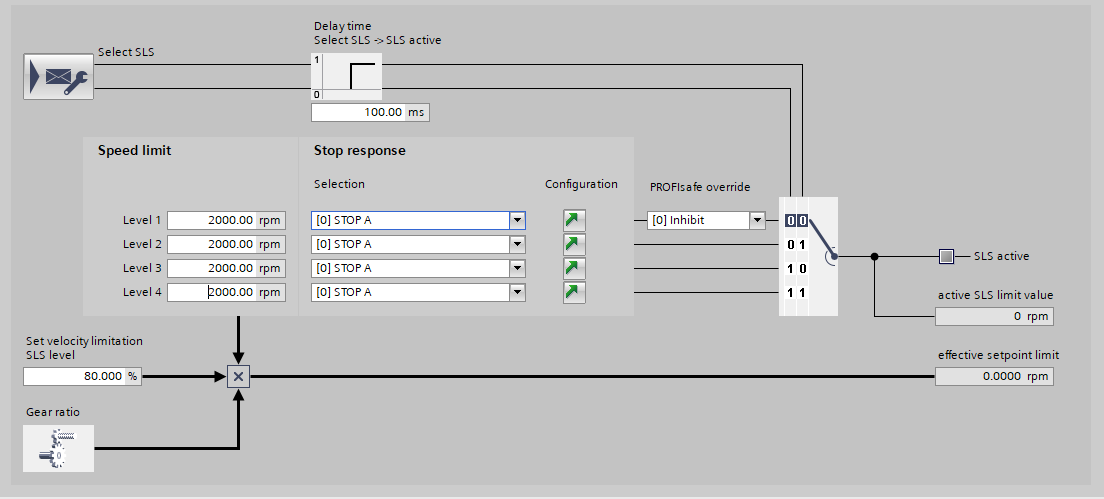Click the Selection column label
1104x499 pixels.
pos(339,184)
